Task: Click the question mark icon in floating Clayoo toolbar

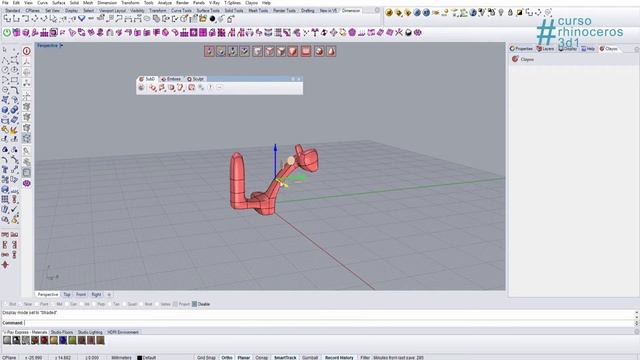Action: point(211,87)
